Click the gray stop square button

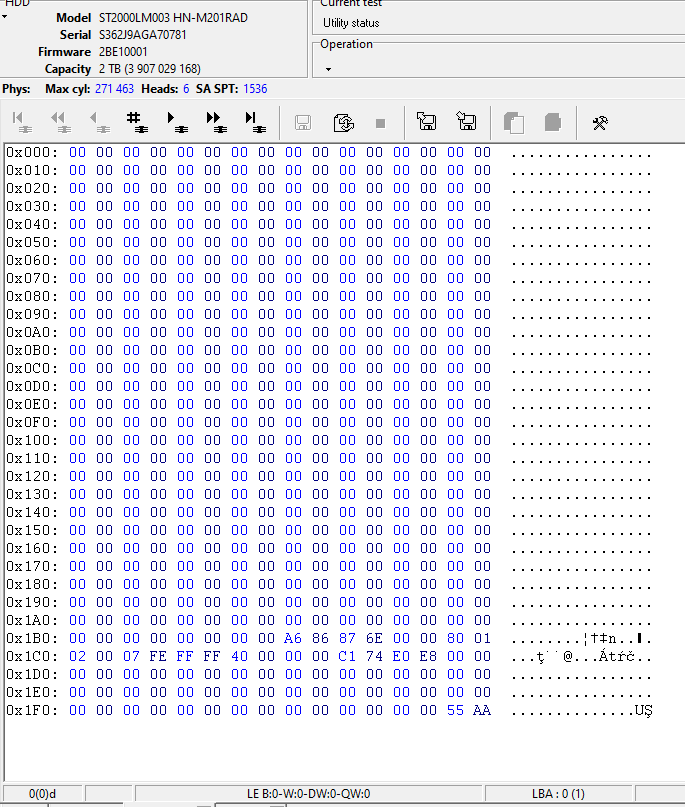tap(380, 123)
